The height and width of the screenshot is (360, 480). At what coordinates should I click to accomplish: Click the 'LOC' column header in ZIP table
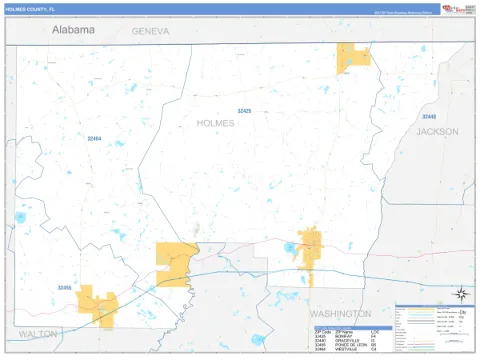[x=375, y=332]
